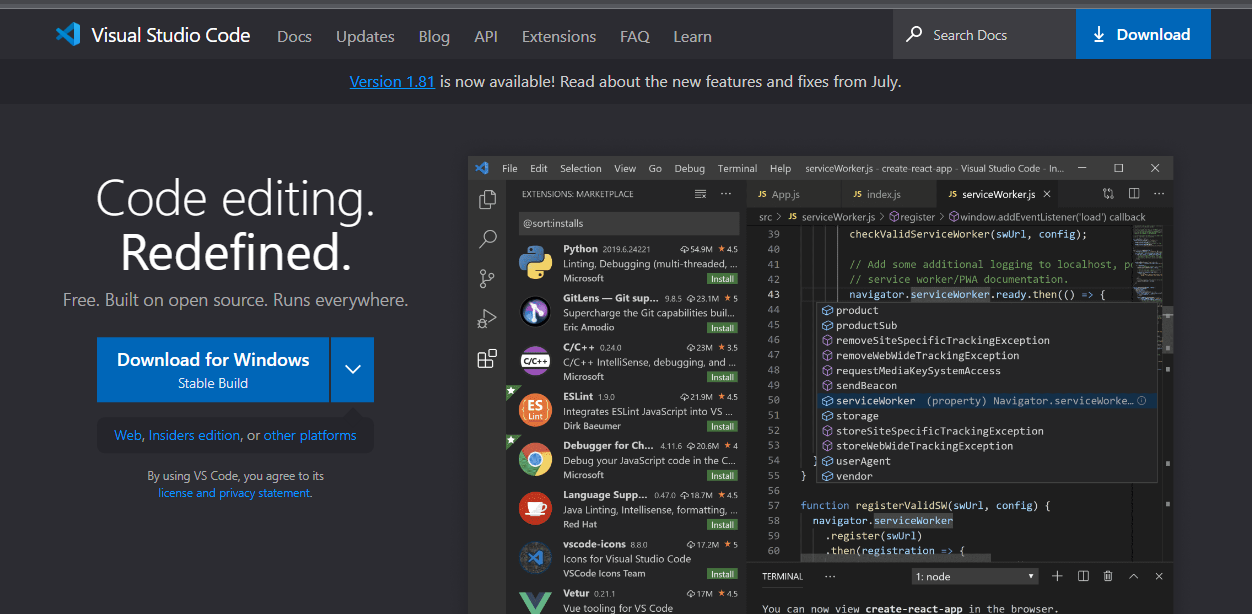Click the Visual Studio Code logo icon
Viewport: 1252px width, 614px height.
[68, 35]
